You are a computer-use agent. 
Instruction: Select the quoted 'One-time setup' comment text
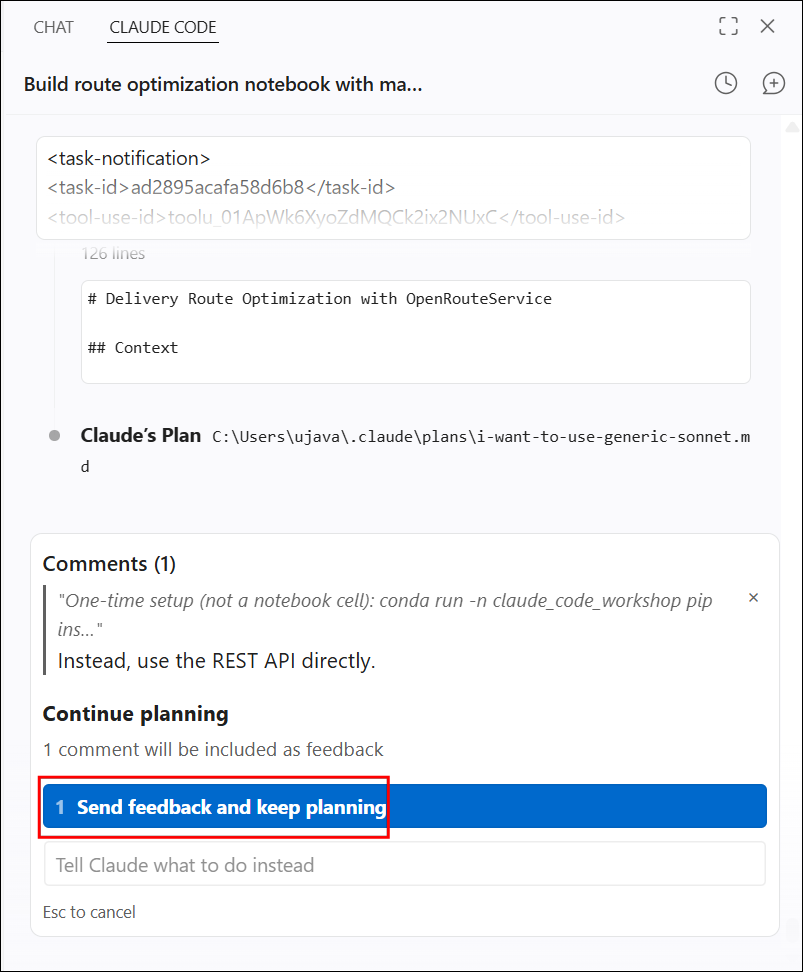[x=384, y=615]
